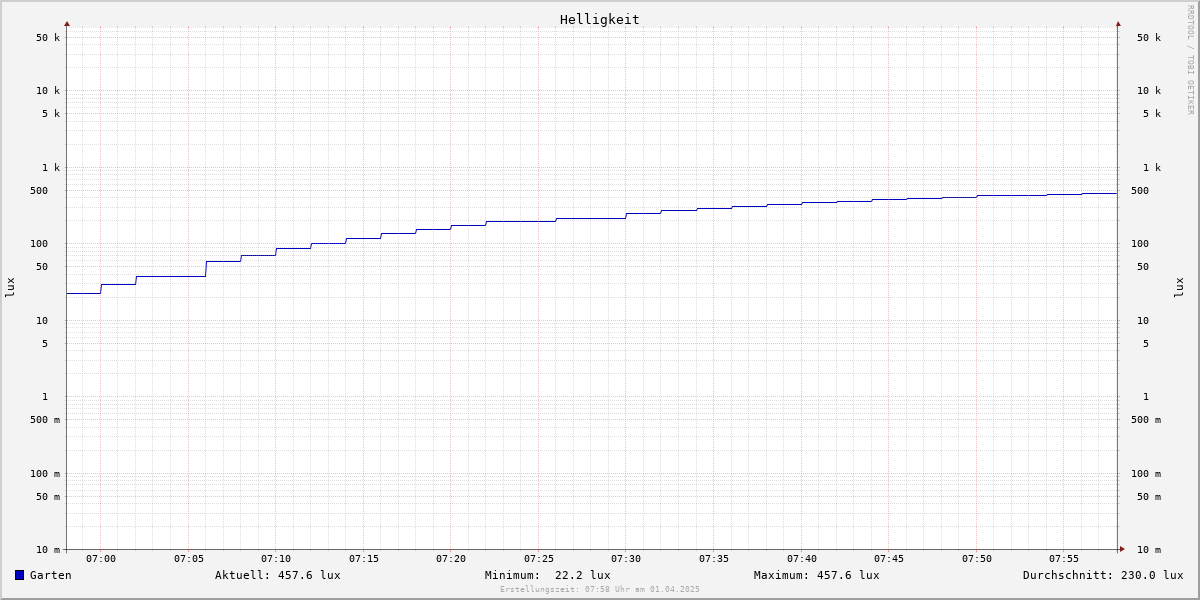The height and width of the screenshot is (600, 1200).
Task: Click the right axis '500 m' label
Action: [x=1146, y=420]
